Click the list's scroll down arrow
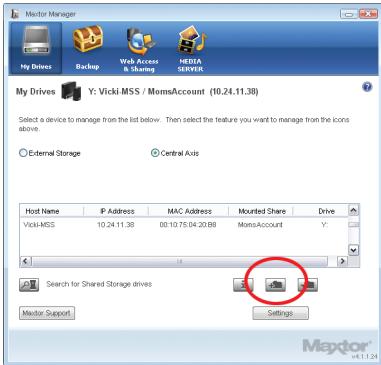The image size is (381, 365). point(353,250)
